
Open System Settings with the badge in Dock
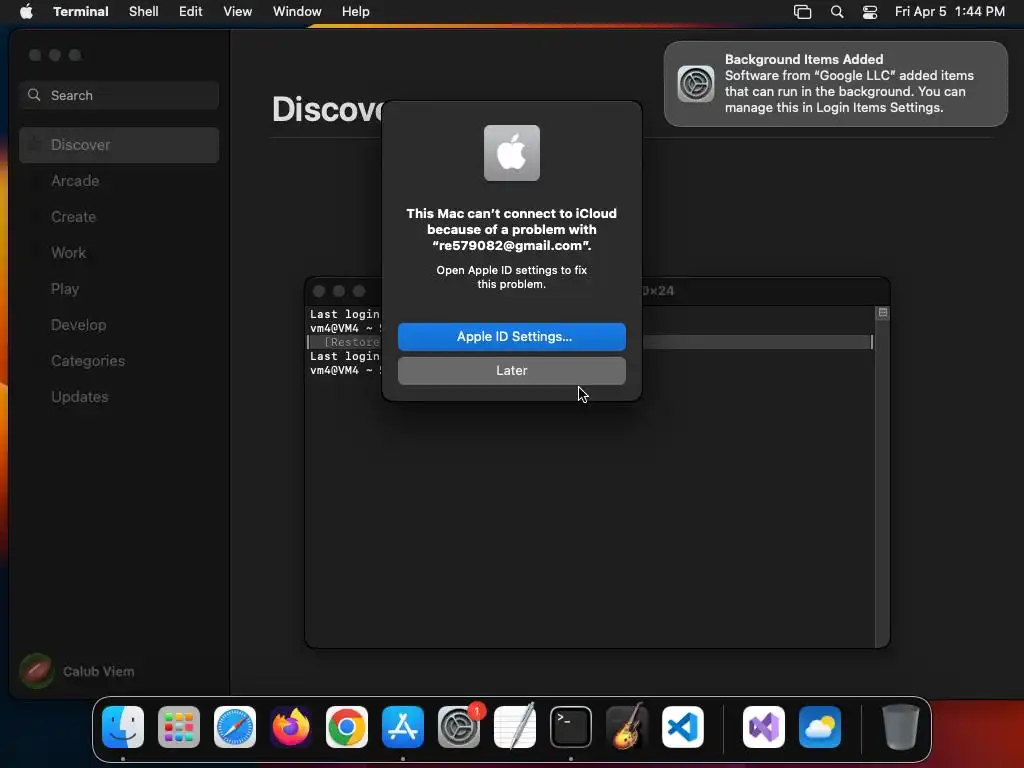[x=459, y=727]
